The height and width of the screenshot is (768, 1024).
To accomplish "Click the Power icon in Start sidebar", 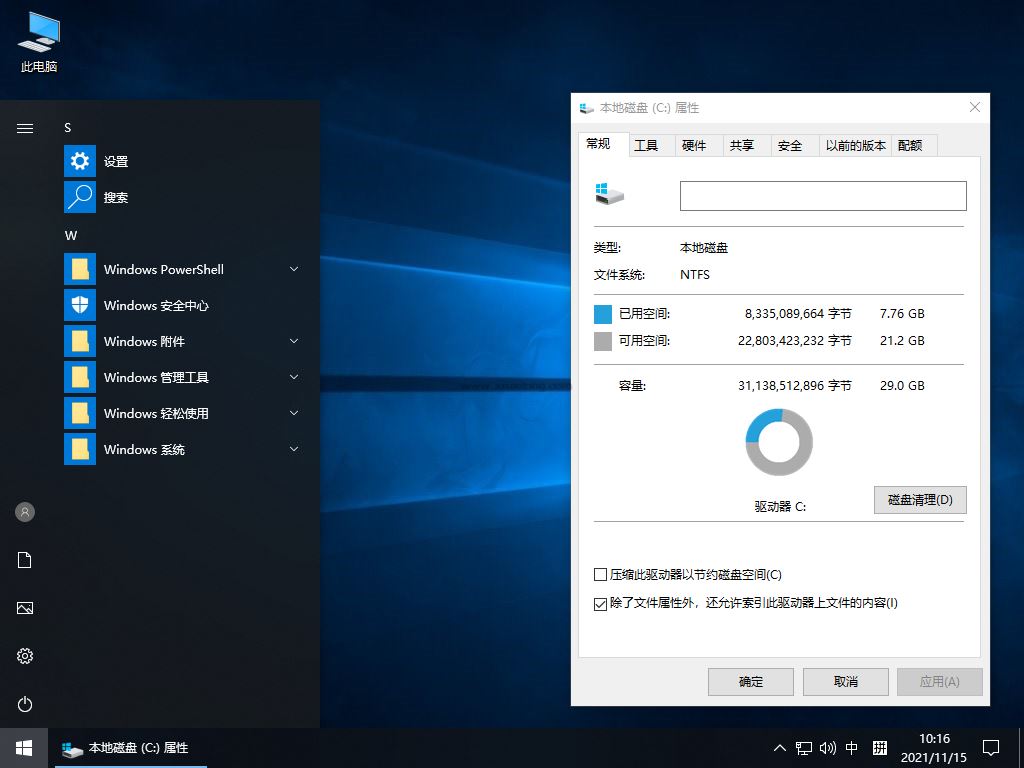I will 25,704.
